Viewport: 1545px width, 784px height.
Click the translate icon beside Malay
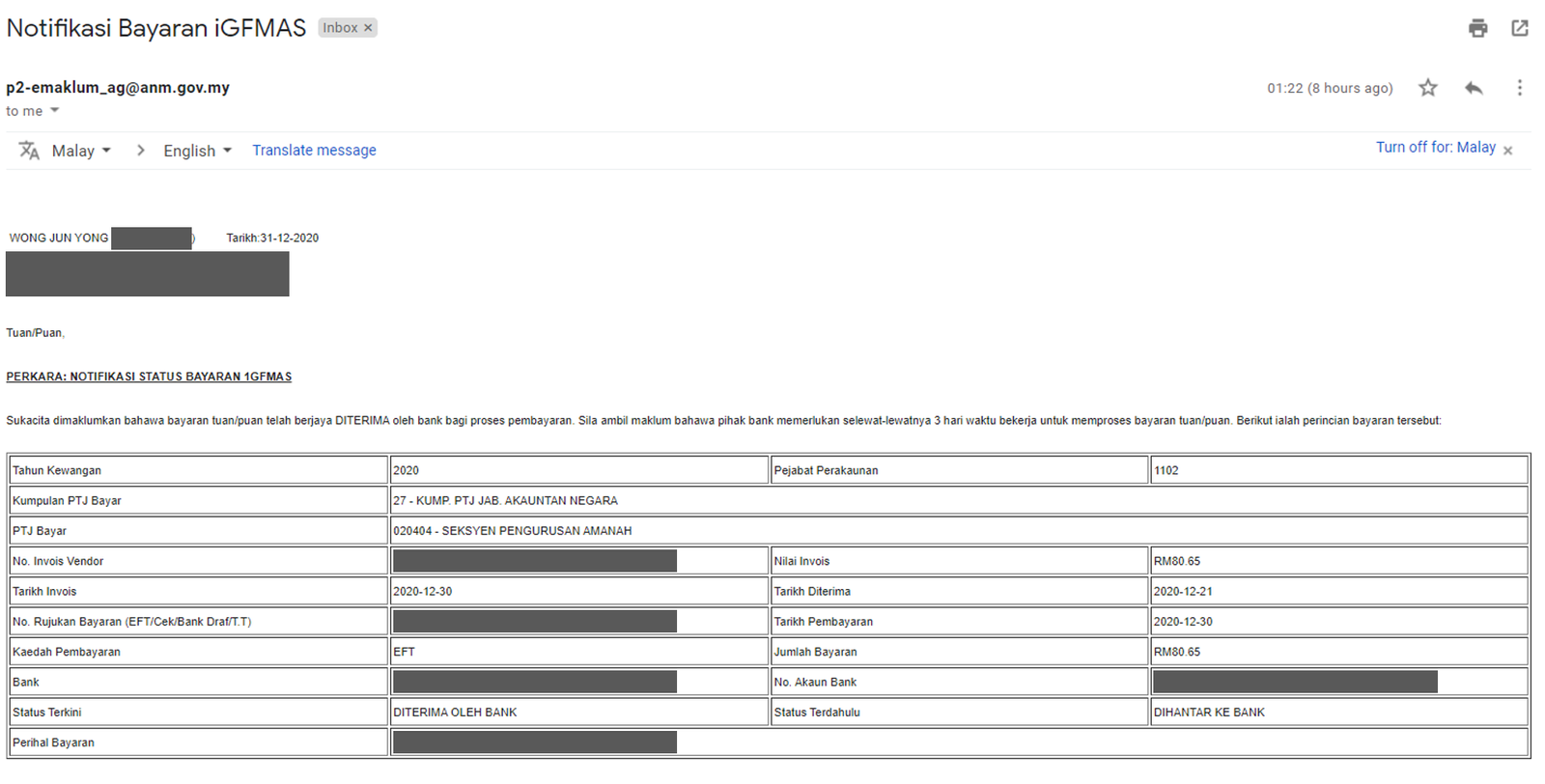click(29, 151)
